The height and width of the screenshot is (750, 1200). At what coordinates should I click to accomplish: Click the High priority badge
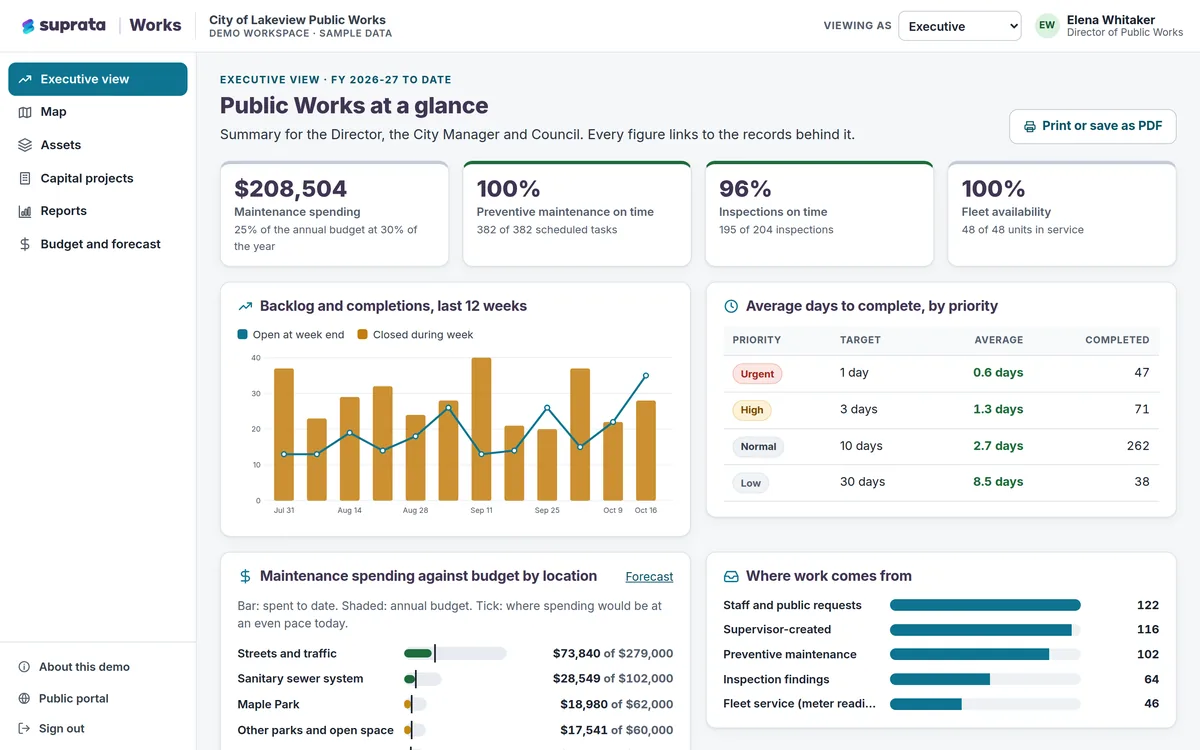(x=752, y=410)
